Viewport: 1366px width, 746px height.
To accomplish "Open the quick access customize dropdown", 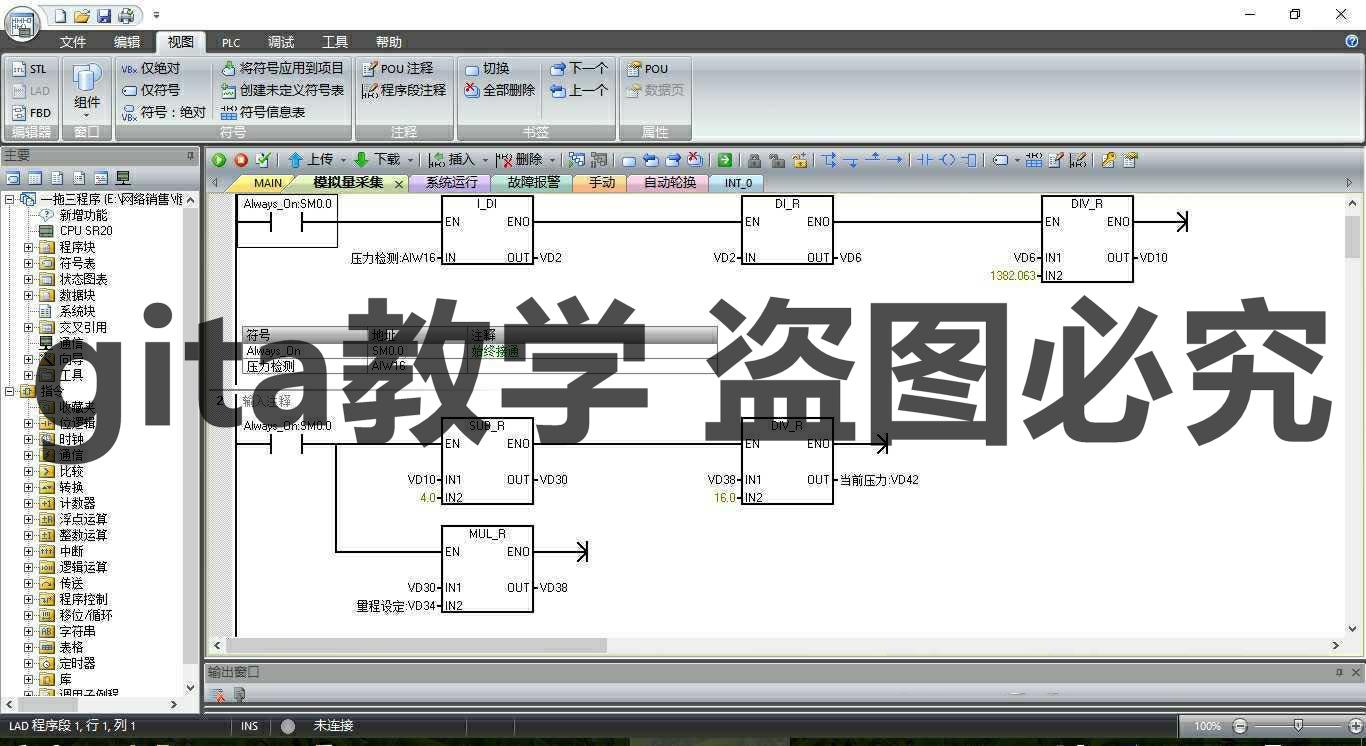I will point(157,15).
